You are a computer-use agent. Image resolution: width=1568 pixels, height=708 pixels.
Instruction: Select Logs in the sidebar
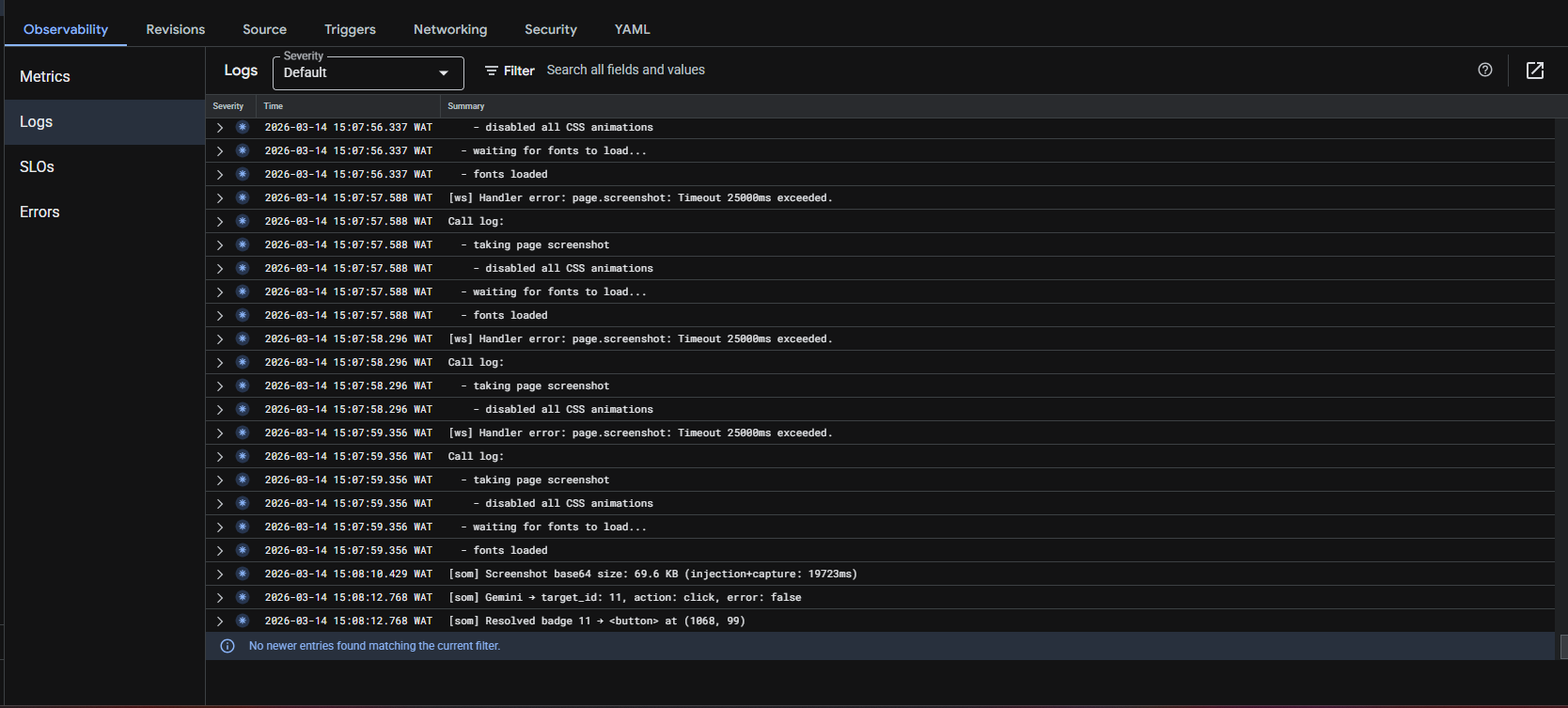(104, 122)
